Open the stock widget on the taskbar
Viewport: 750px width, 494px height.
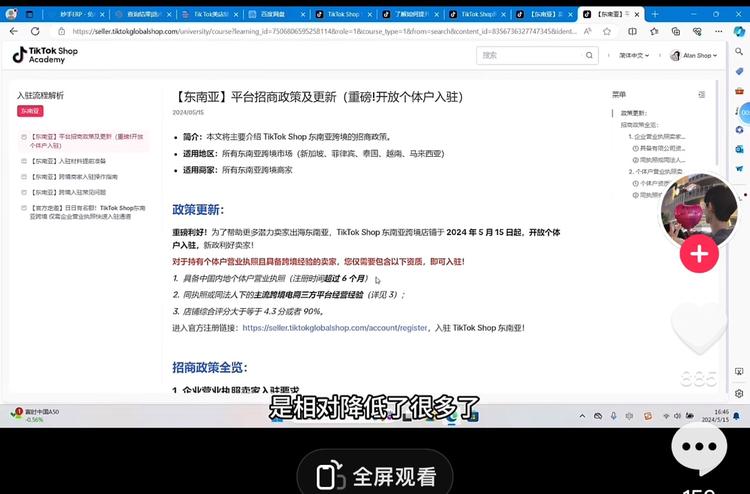(35, 415)
